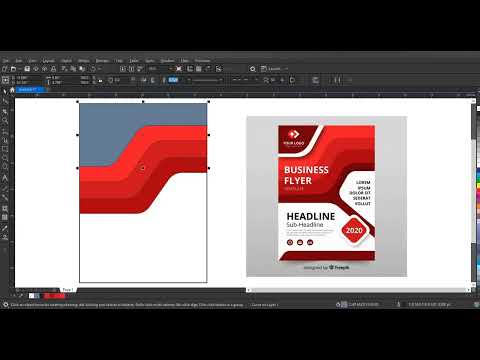Click the business flyer reference image
480x360 pixels.
point(326,196)
